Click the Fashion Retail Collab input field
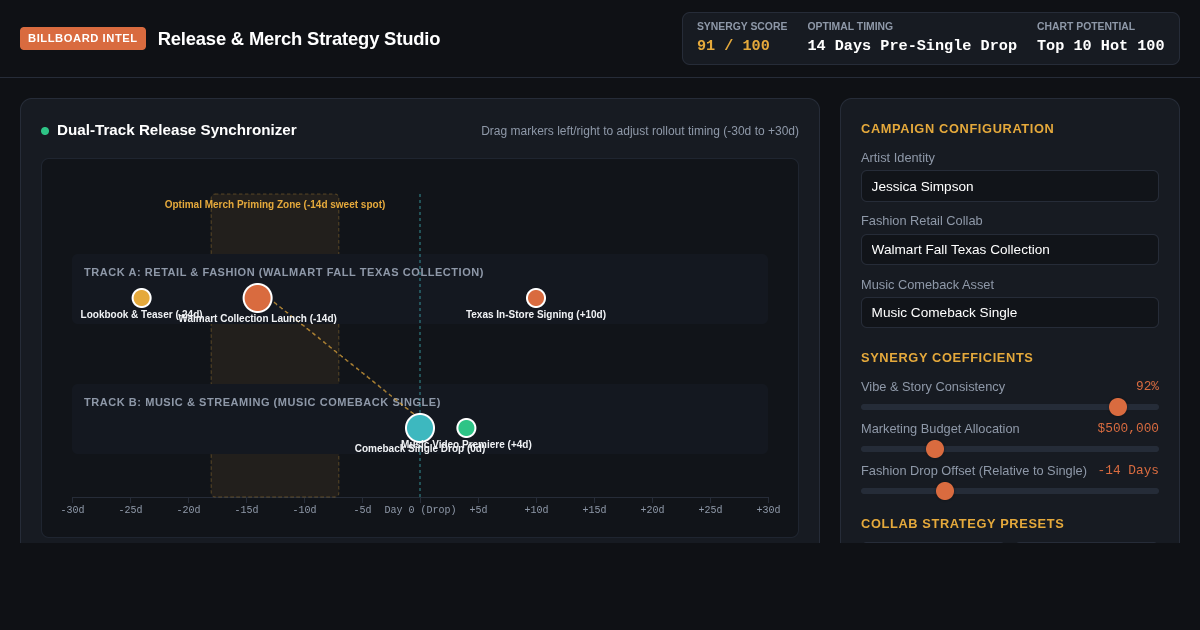This screenshot has width=1200, height=630. (x=1010, y=249)
